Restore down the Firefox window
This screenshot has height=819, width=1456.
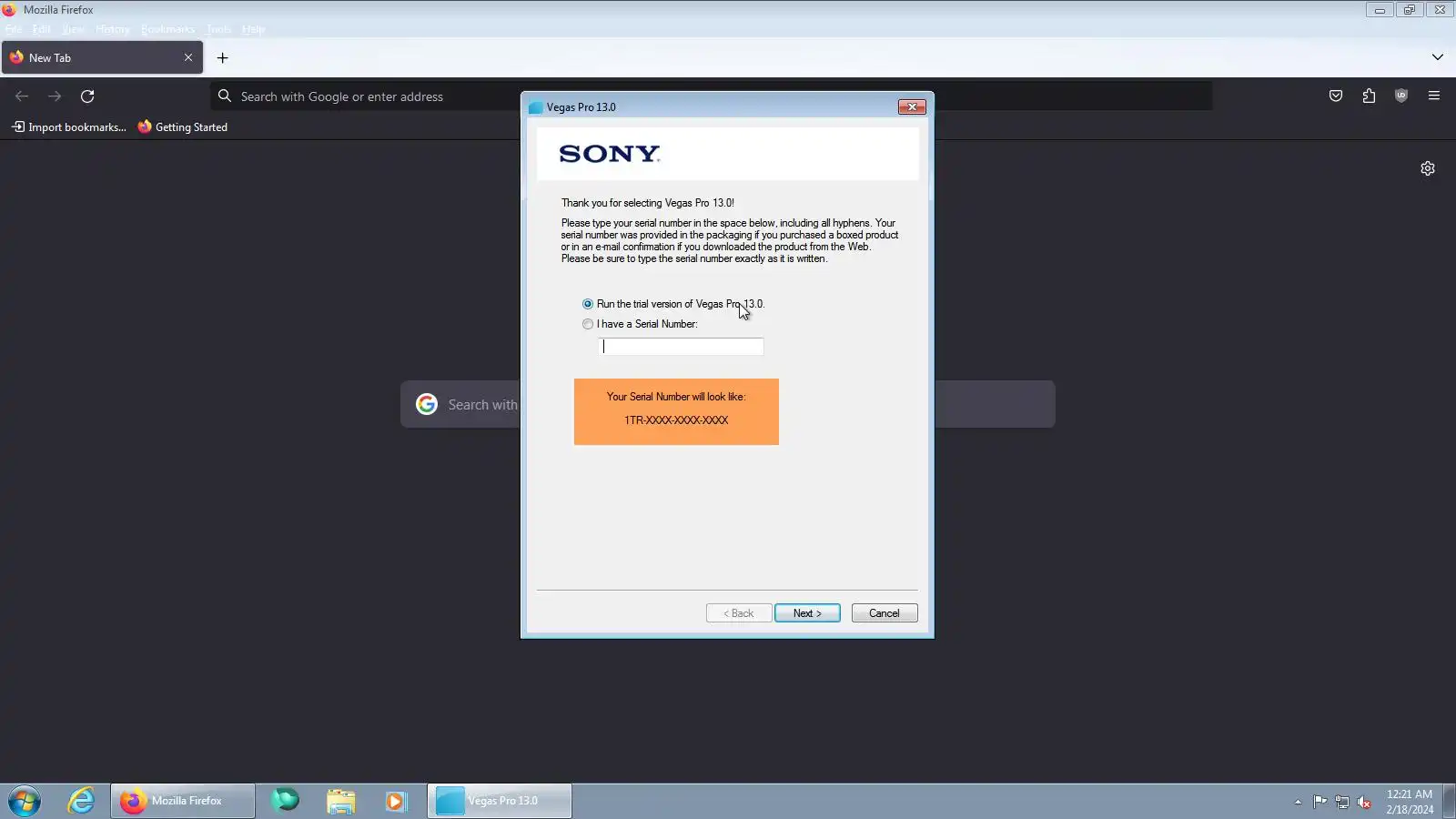click(x=1410, y=10)
